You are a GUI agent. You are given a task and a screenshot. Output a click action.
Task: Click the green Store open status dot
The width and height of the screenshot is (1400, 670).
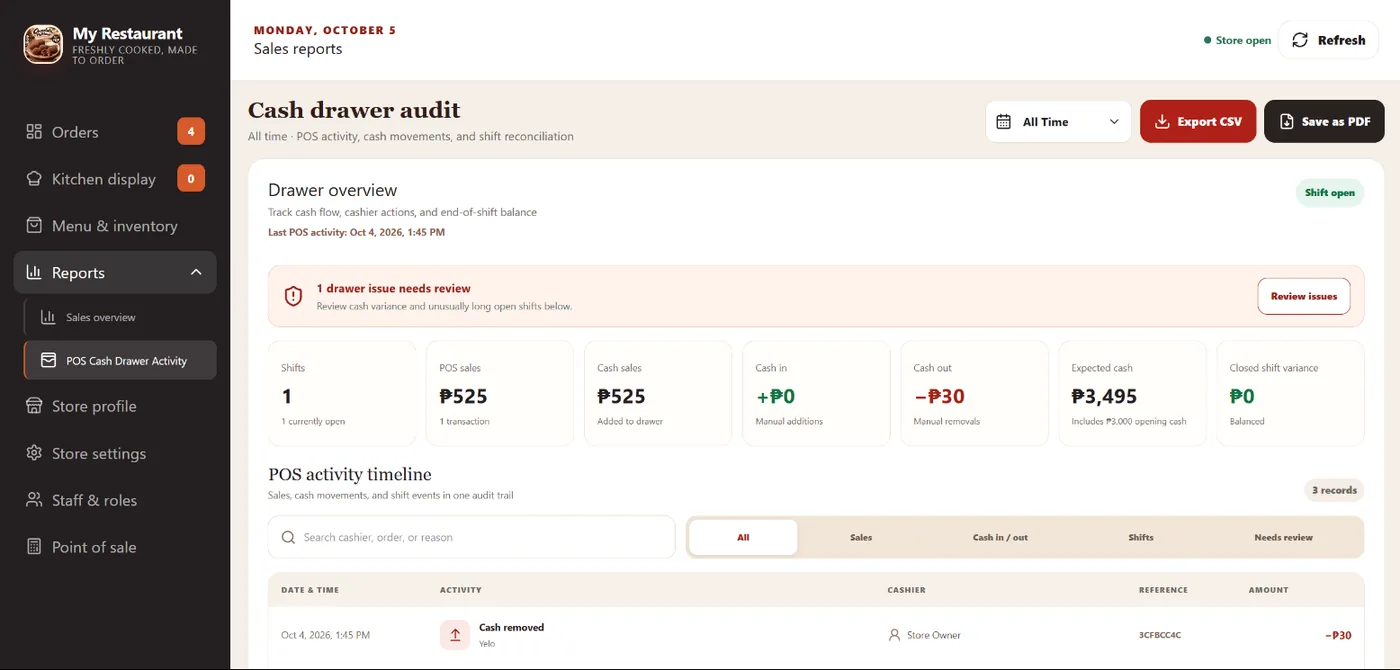point(1207,41)
